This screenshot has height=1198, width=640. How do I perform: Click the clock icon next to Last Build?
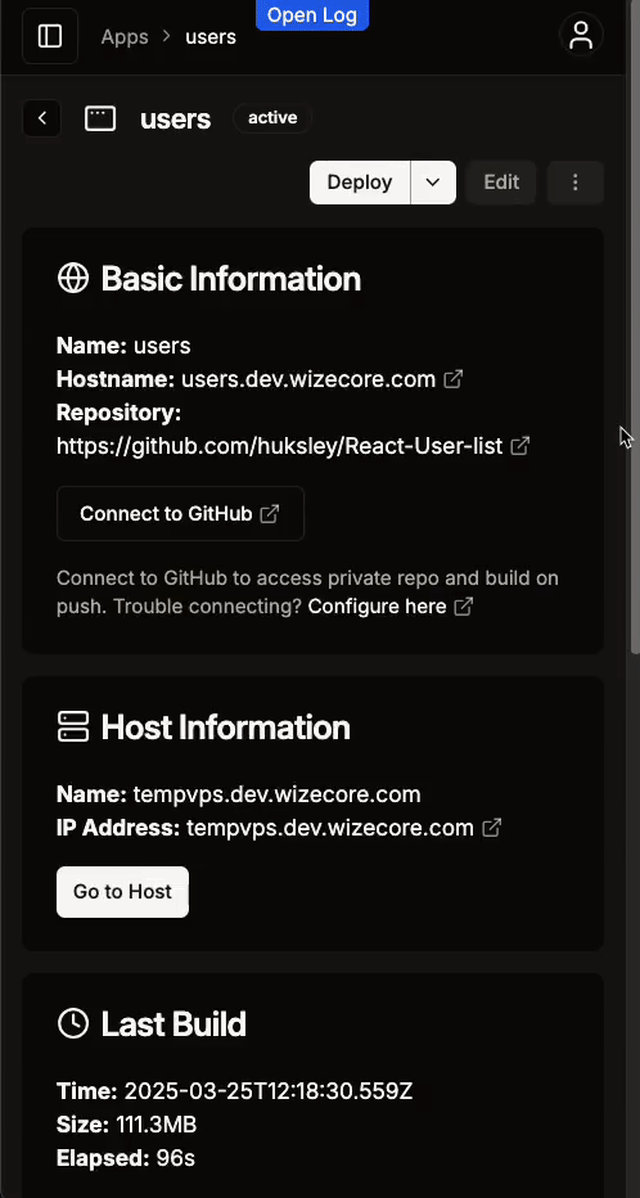tap(73, 1023)
